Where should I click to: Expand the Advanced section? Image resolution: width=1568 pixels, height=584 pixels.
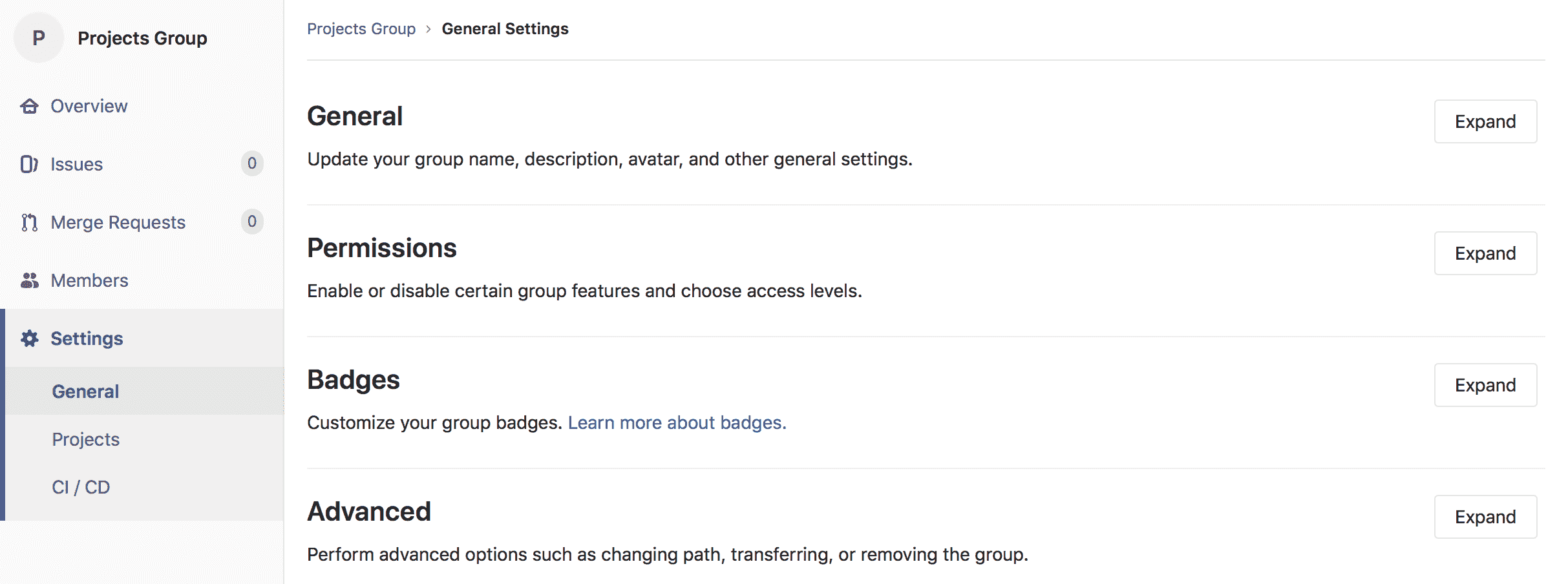[x=1485, y=516]
